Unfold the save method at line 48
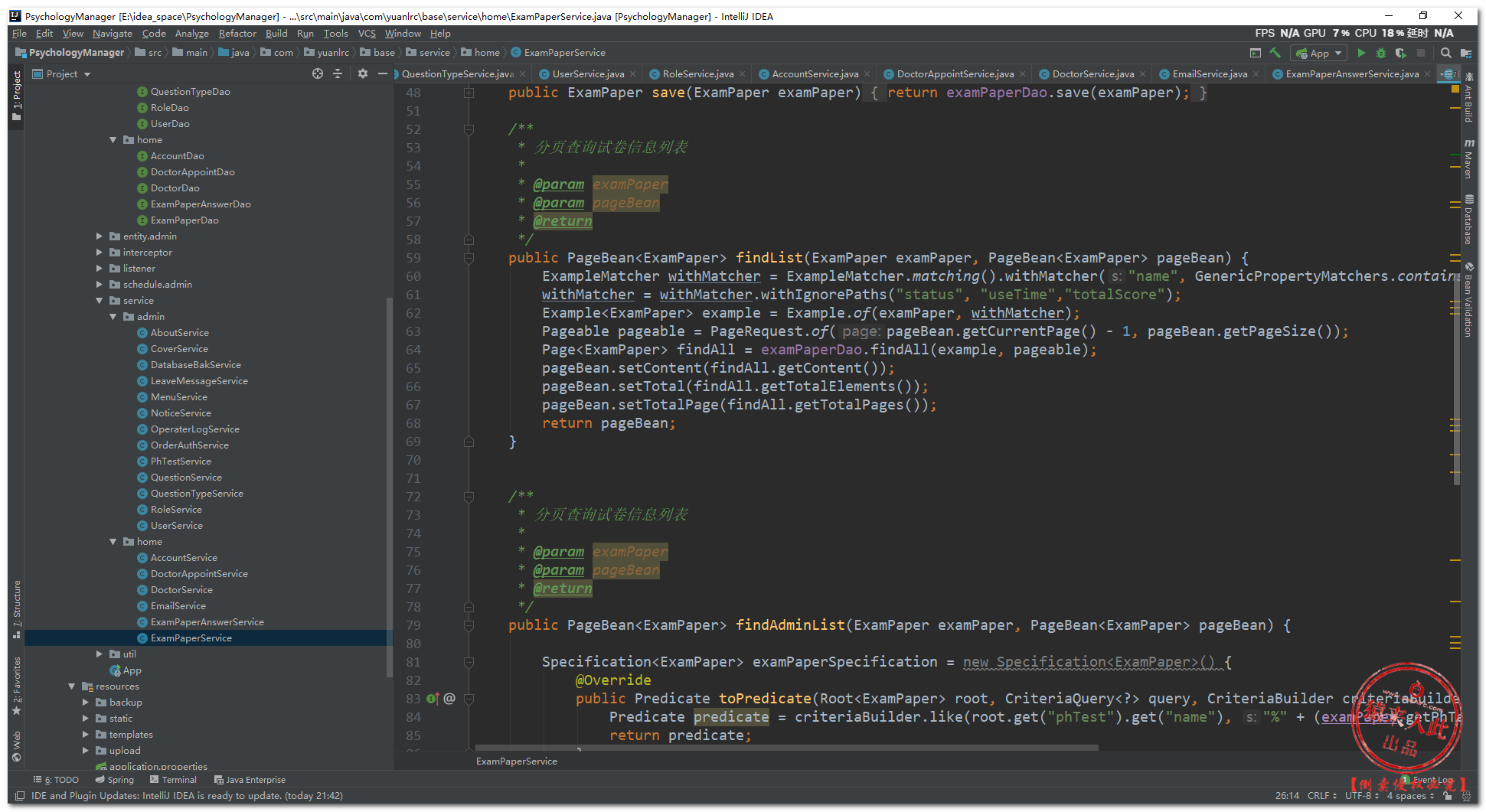Screen dimensions: 1486x812 pos(469,93)
